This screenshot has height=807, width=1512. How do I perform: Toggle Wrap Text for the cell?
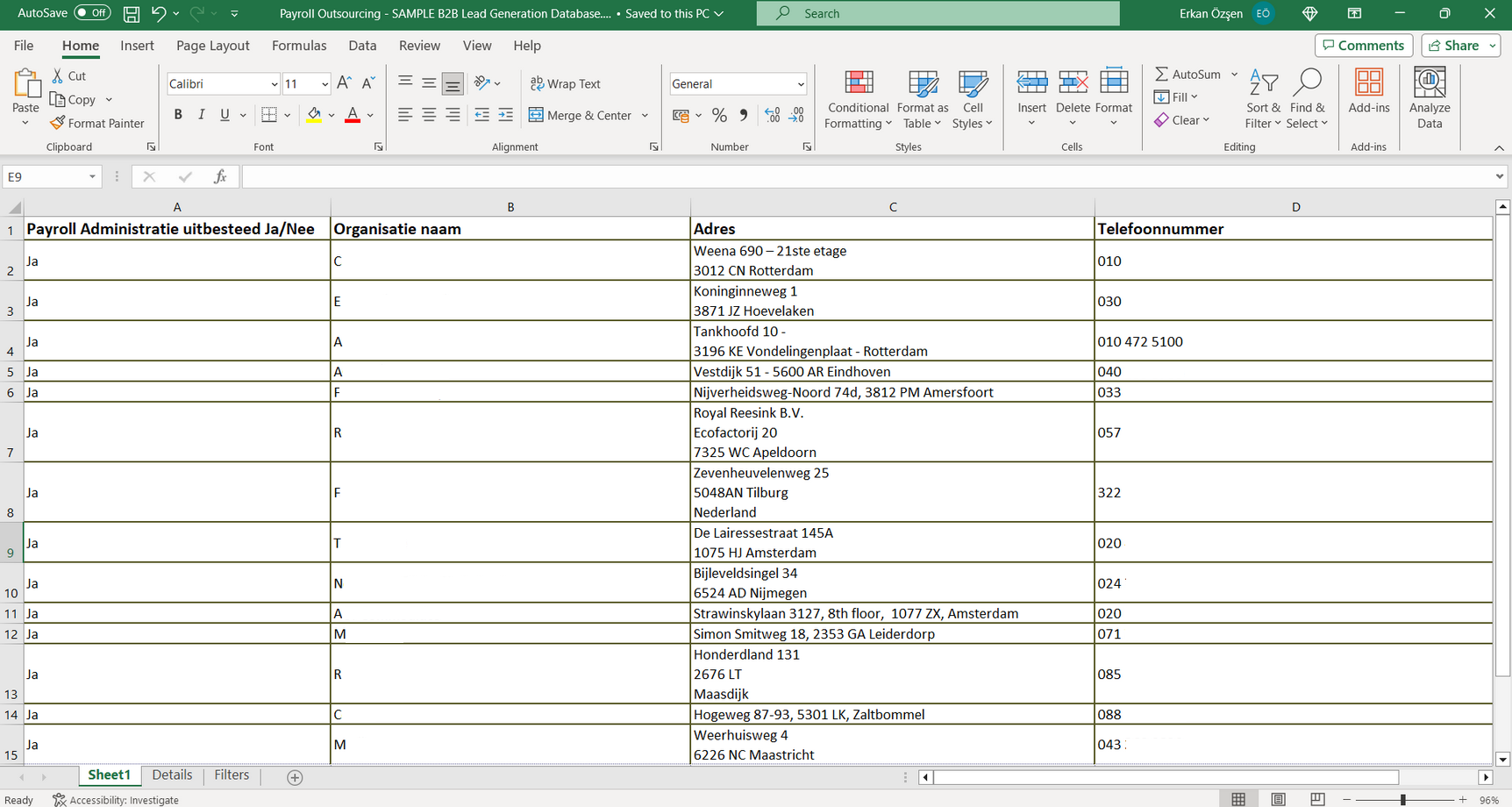[x=566, y=84]
